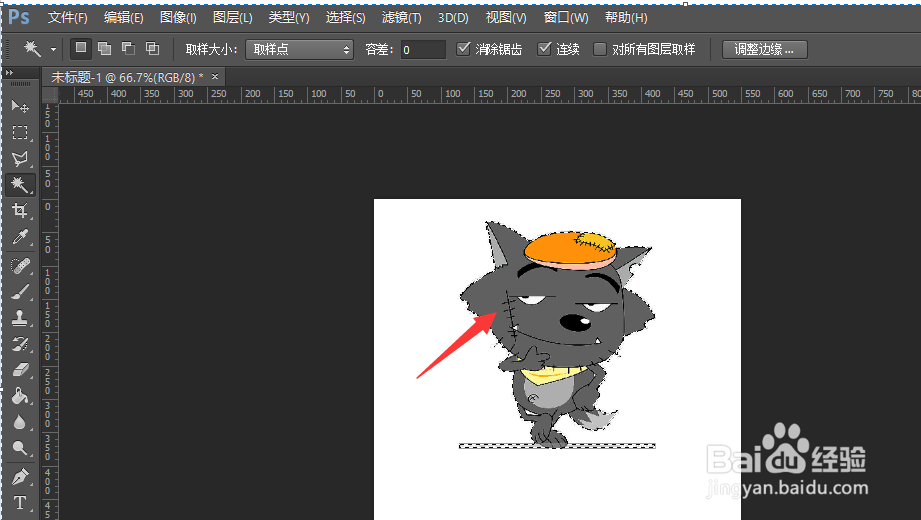
Task: Select the Dodge tool
Action: click(x=20, y=448)
